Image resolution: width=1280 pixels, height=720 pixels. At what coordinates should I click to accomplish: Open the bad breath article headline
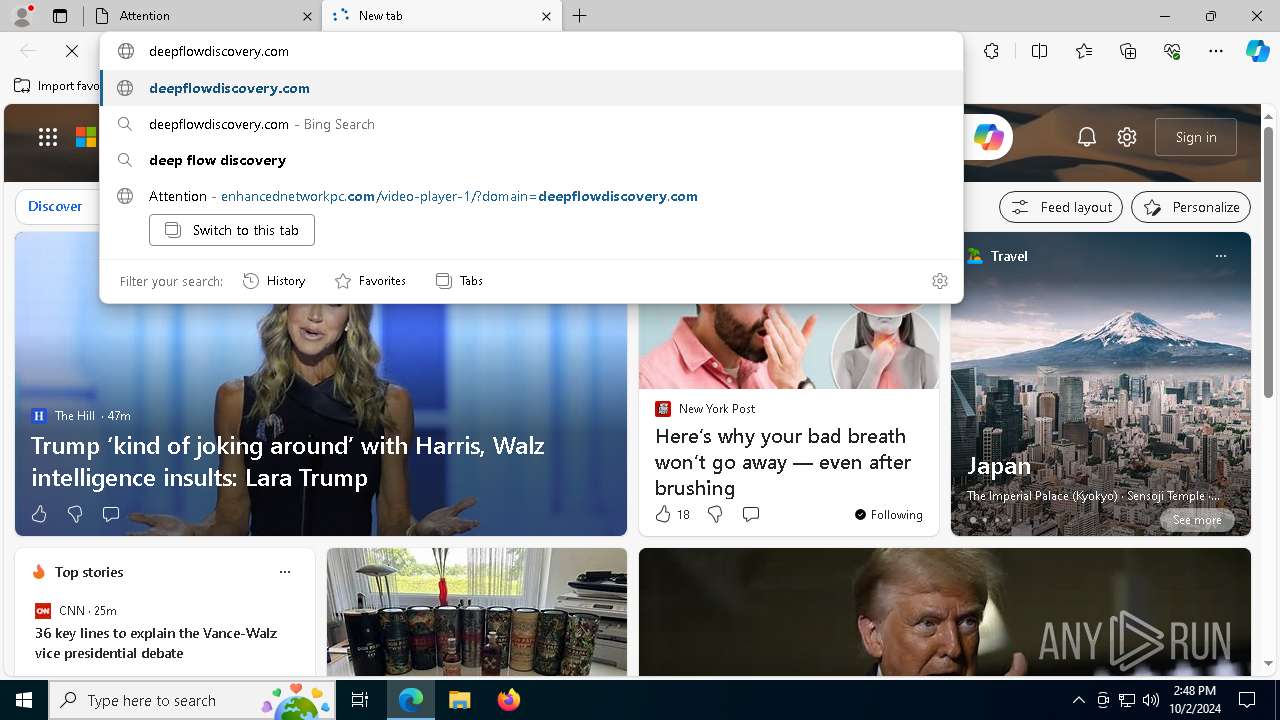point(783,462)
